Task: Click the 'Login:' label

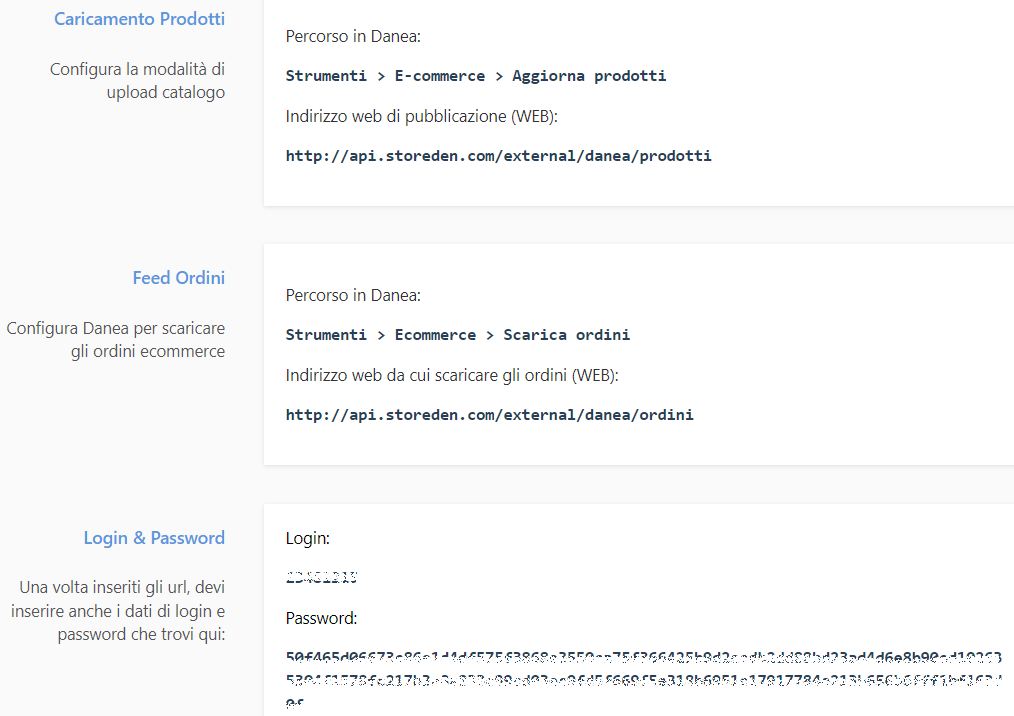Action: tap(307, 538)
